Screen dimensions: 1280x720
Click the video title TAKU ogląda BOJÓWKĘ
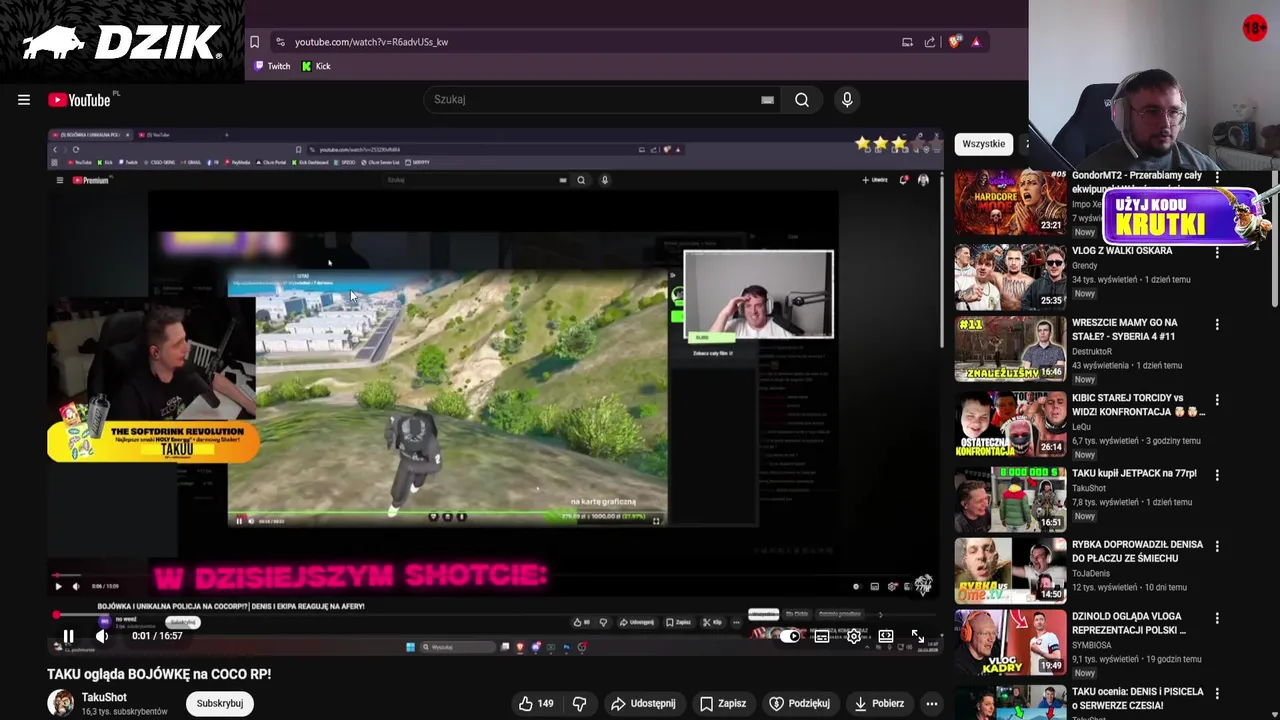(159, 674)
